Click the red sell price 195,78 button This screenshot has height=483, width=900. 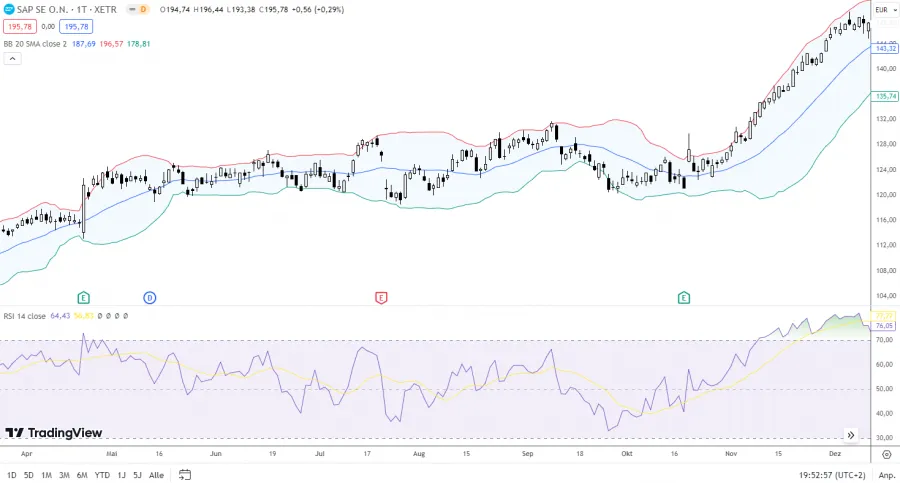[x=19, y=26]
